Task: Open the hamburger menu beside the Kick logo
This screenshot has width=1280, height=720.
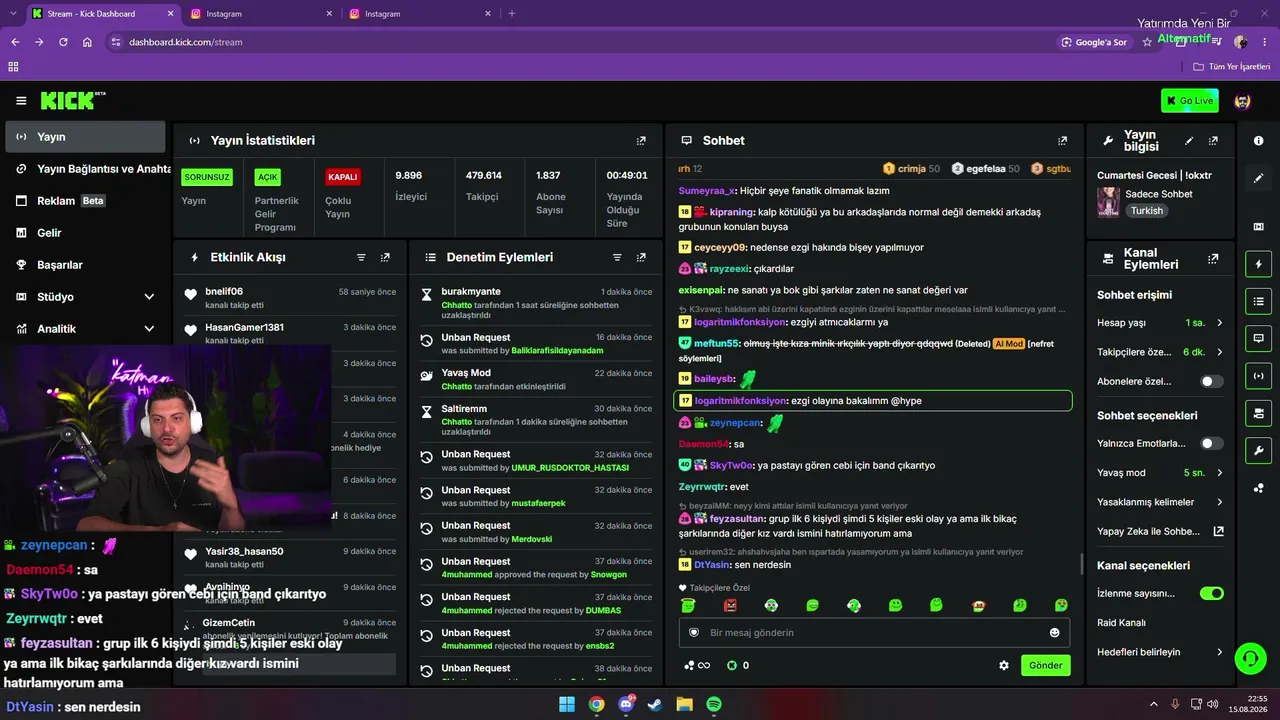Action: pyautogui.click(x=21, y=101)
